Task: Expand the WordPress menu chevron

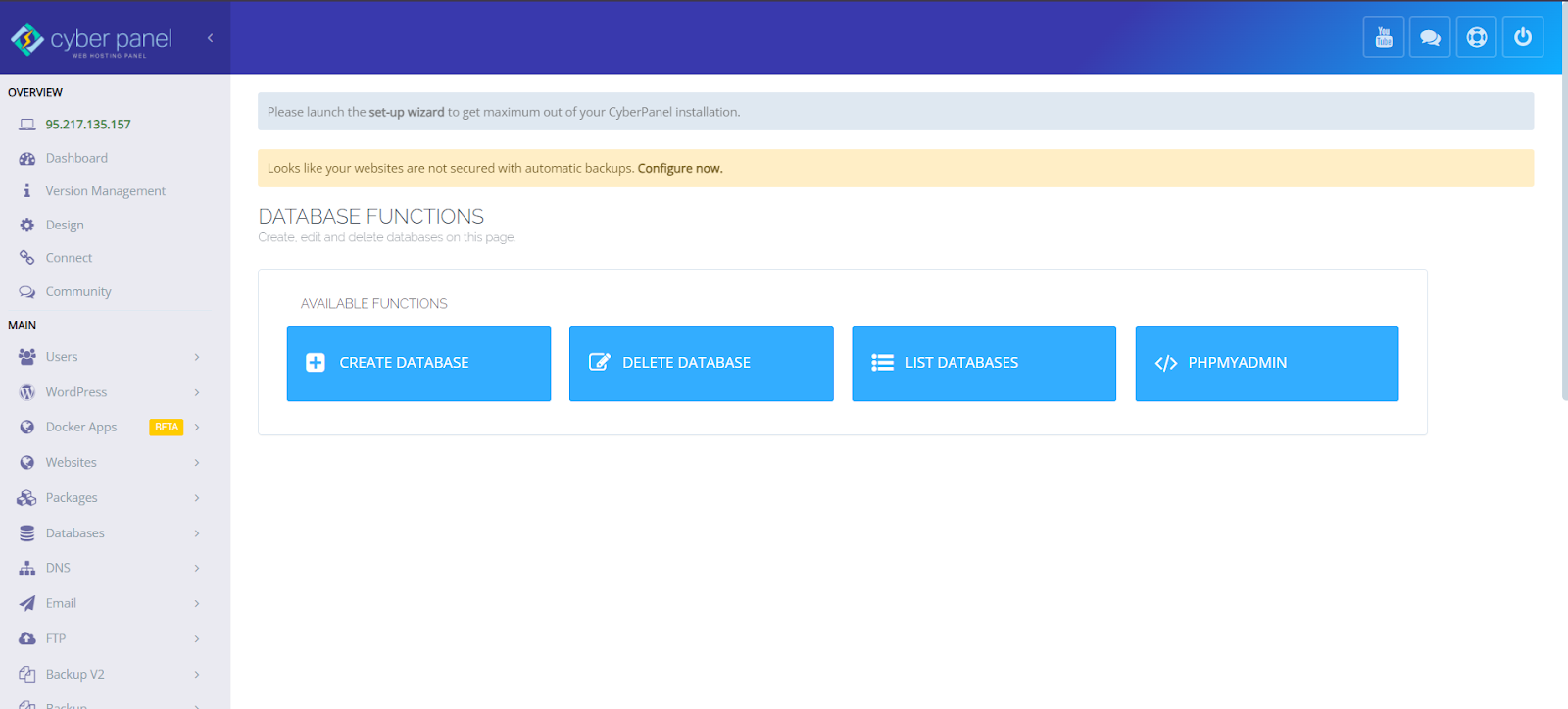Action: 197,392
